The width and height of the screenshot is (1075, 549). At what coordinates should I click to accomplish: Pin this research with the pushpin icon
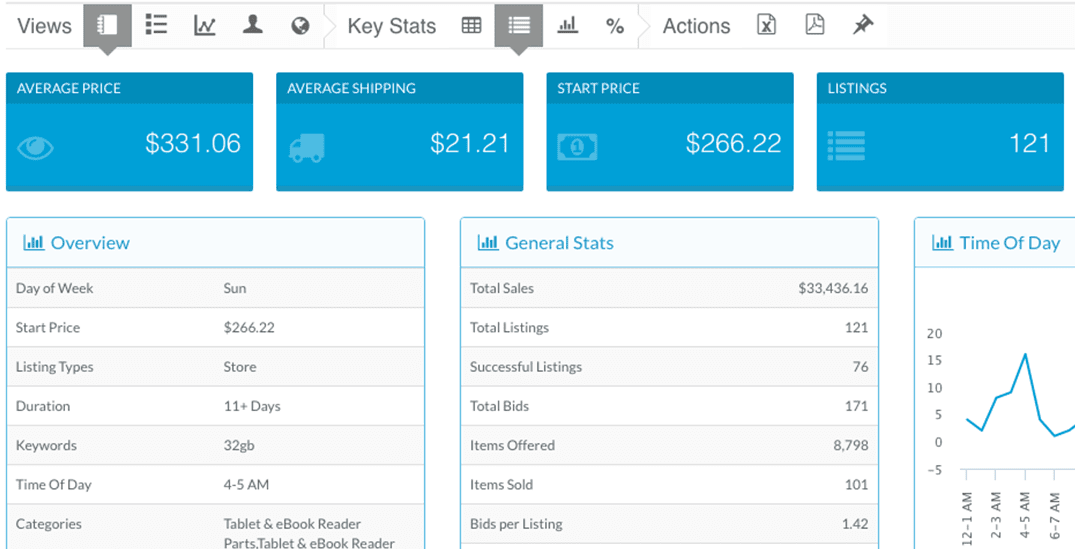(862, 26)
